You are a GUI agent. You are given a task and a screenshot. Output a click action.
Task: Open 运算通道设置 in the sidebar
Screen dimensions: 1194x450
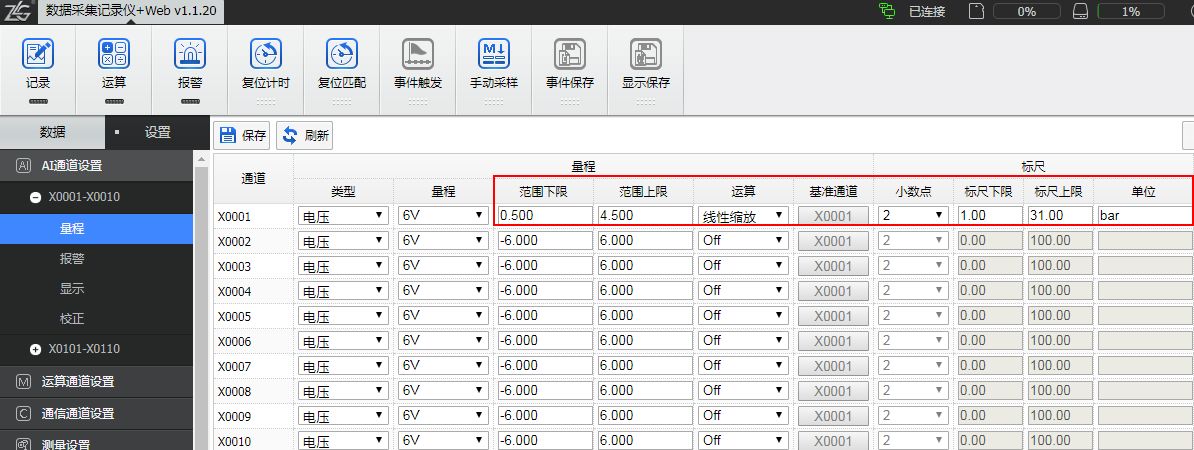(78, 381)
